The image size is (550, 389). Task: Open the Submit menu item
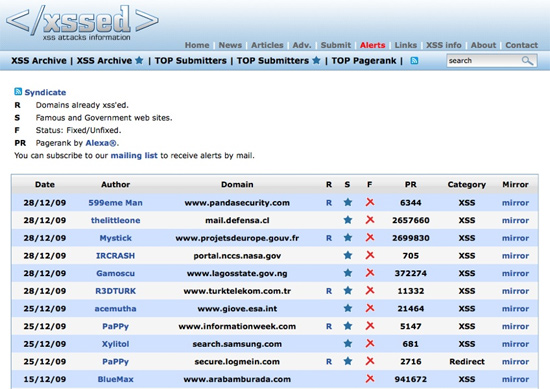(336, 45)
